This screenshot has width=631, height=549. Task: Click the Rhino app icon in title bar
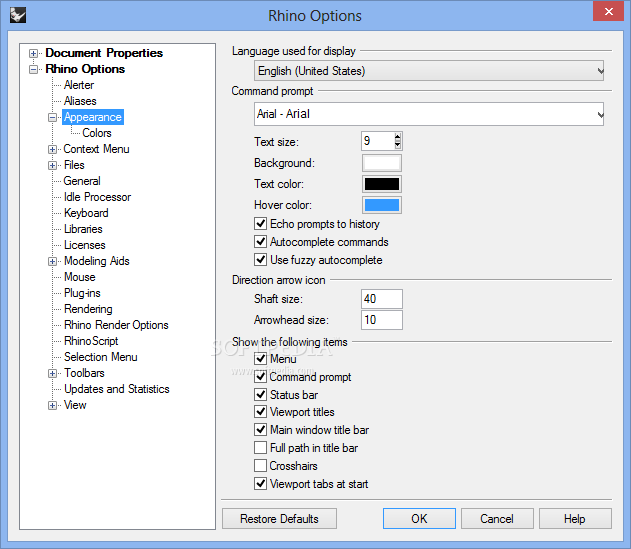coord(18,15)
